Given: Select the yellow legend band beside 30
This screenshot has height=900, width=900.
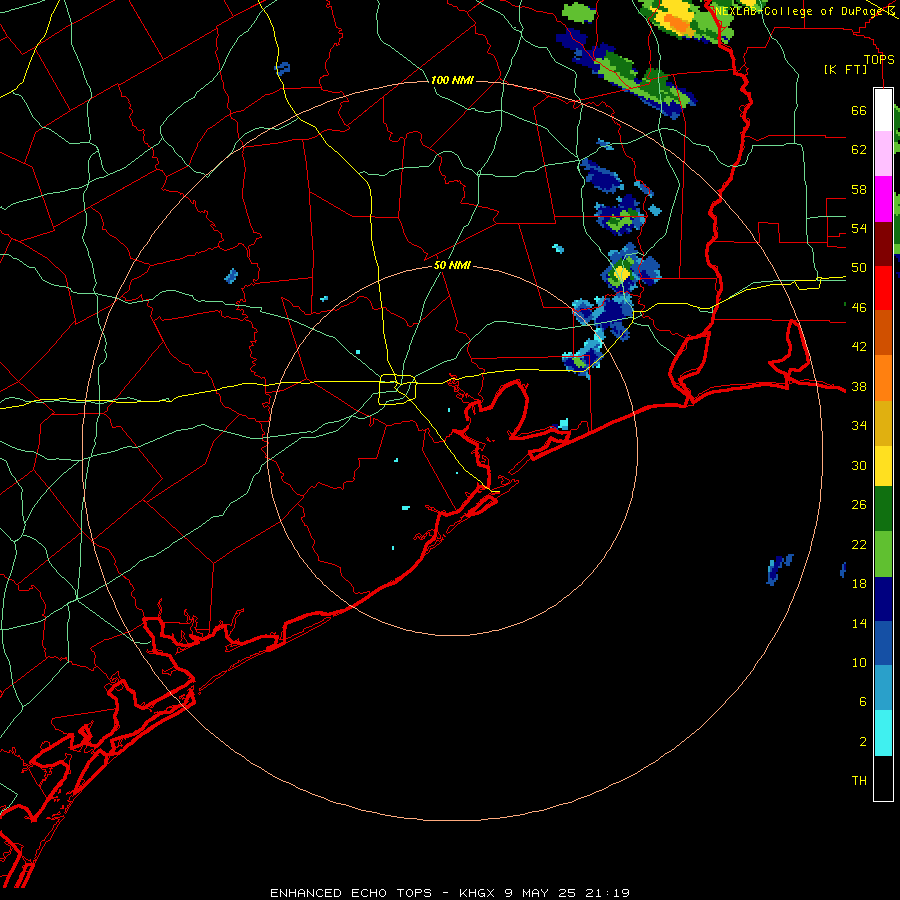Looking at the screenshot, I should point(883,466).
